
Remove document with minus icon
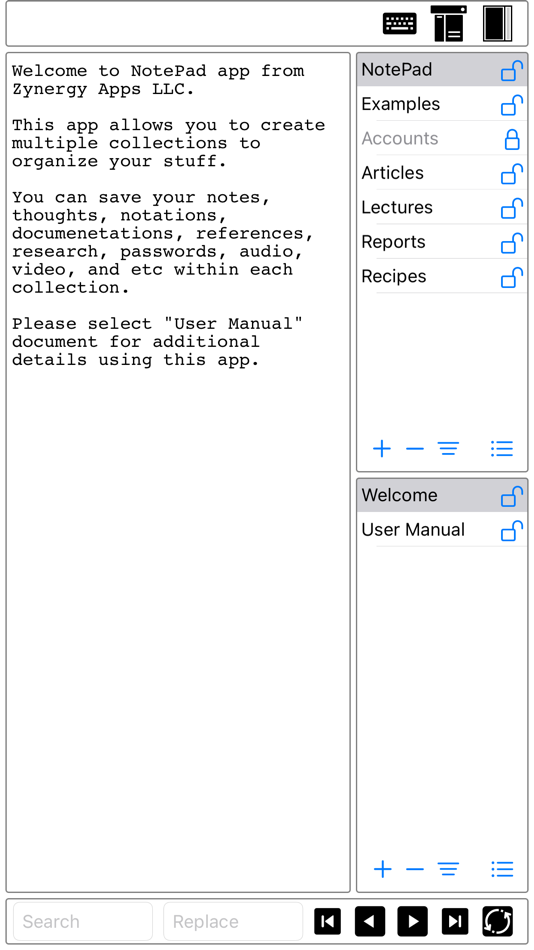point(415,870)
